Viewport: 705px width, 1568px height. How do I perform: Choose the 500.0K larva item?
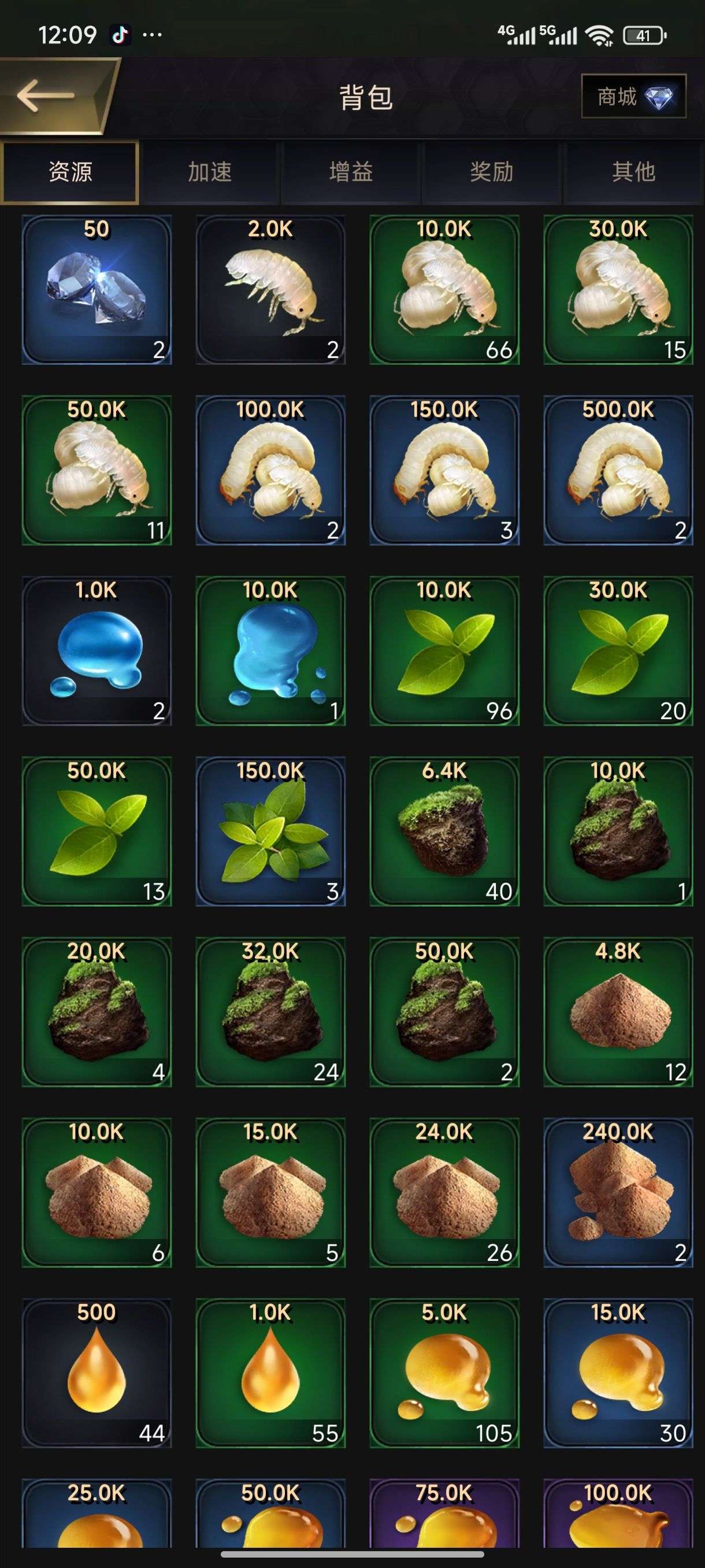618,470
